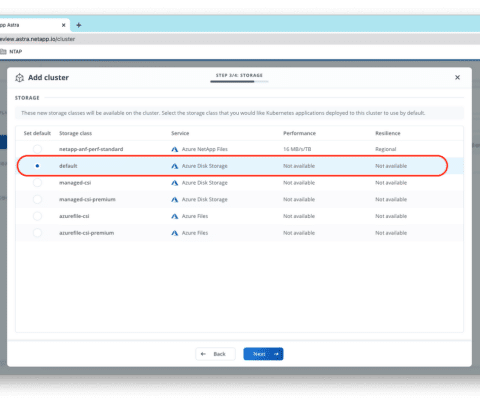This screenshot has width=480, height=405.
Task: Click the Performance column header
Action: point(299,133)
